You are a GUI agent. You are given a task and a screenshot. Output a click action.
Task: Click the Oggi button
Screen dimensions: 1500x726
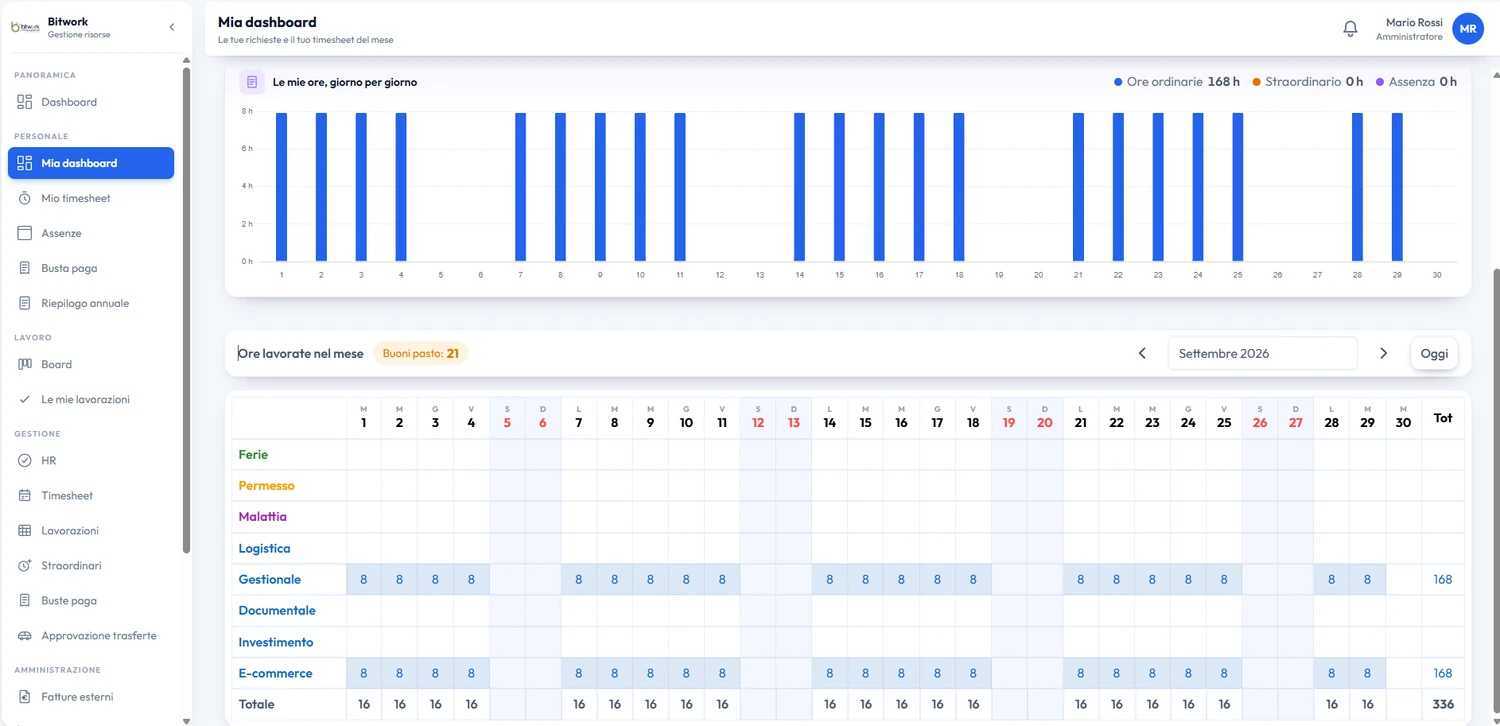click(1434, 353)
